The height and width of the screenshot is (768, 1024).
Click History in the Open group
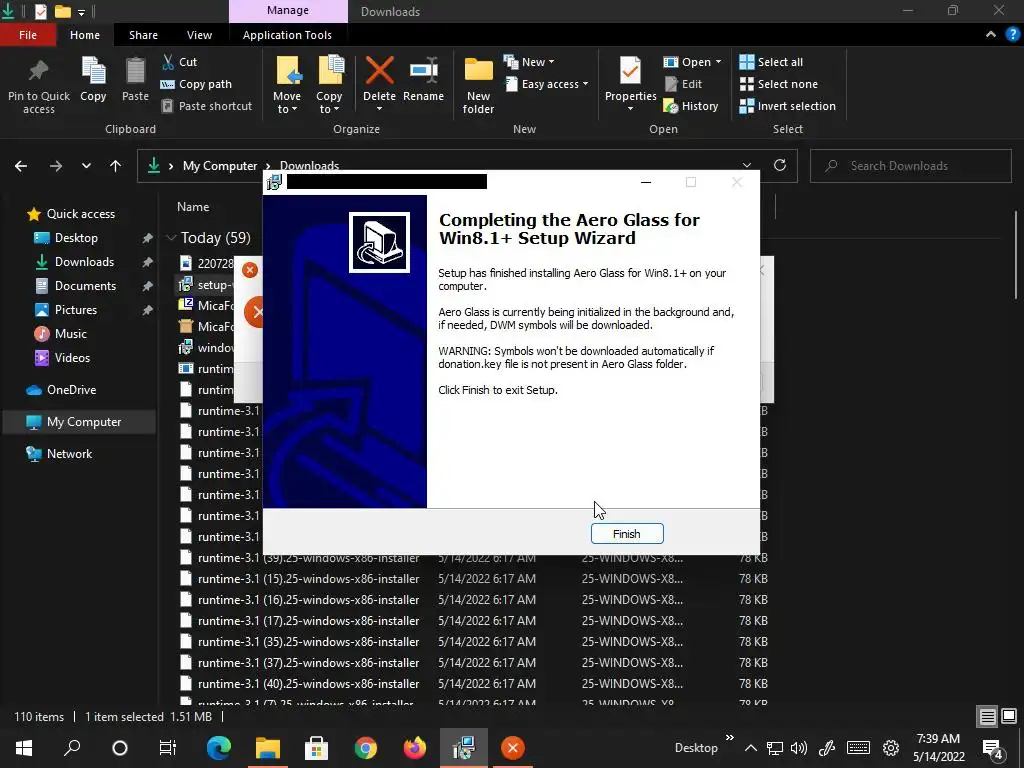(x=691, y=106)
